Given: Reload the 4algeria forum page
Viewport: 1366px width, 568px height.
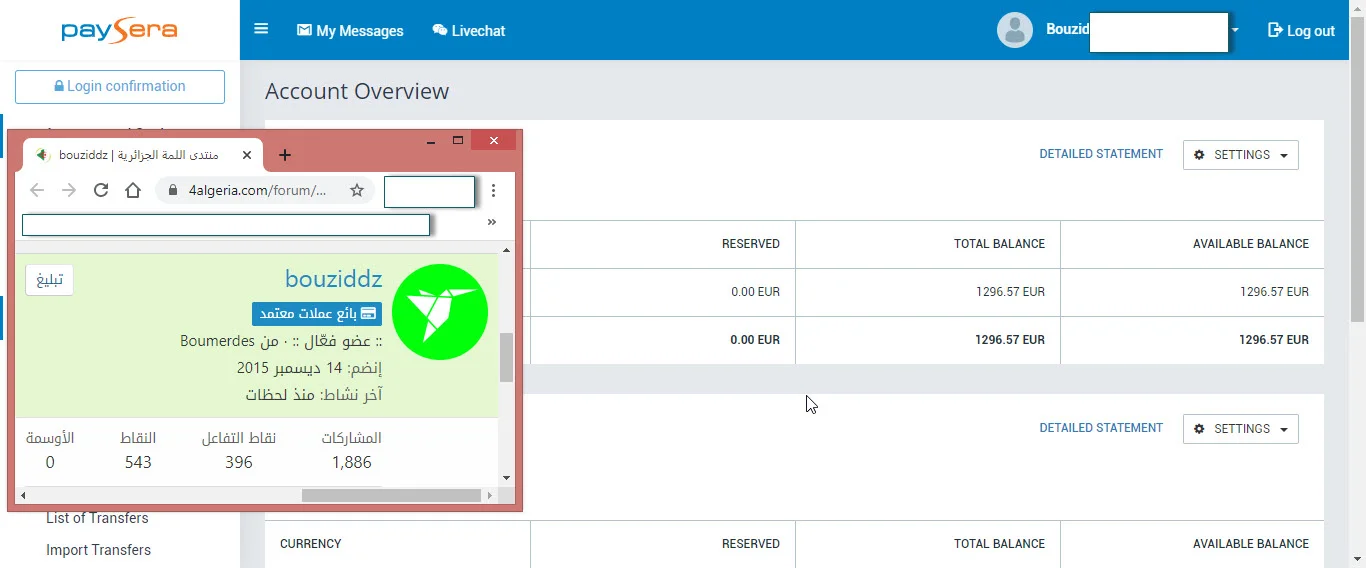Looking at the screenshot, I should tap(101, 190).
